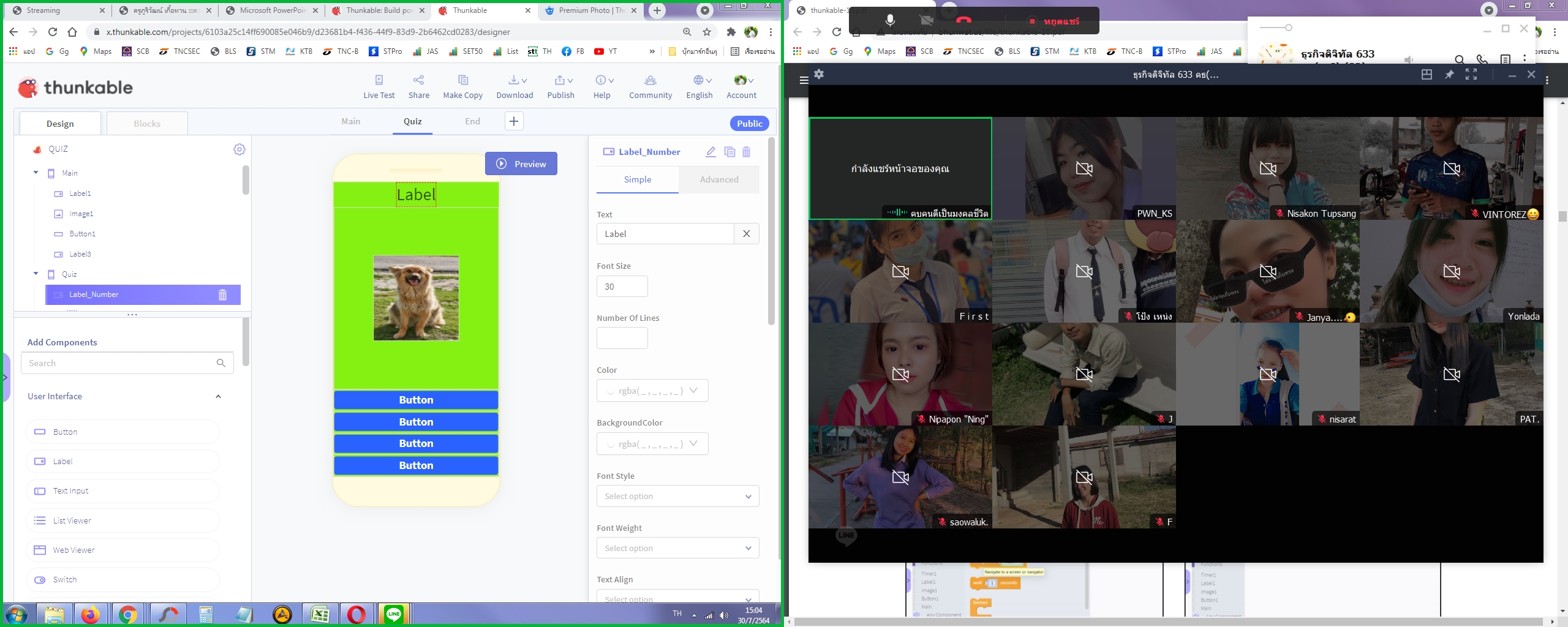Image resolution: width=1568 pixels, height=627 pixels.
Task: Open the Community page
Action: click(650, 87)
